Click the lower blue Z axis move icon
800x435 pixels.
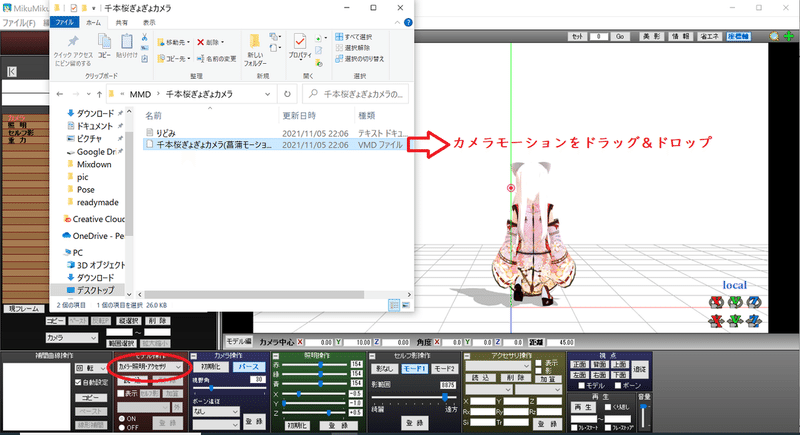tap(754, 321)
